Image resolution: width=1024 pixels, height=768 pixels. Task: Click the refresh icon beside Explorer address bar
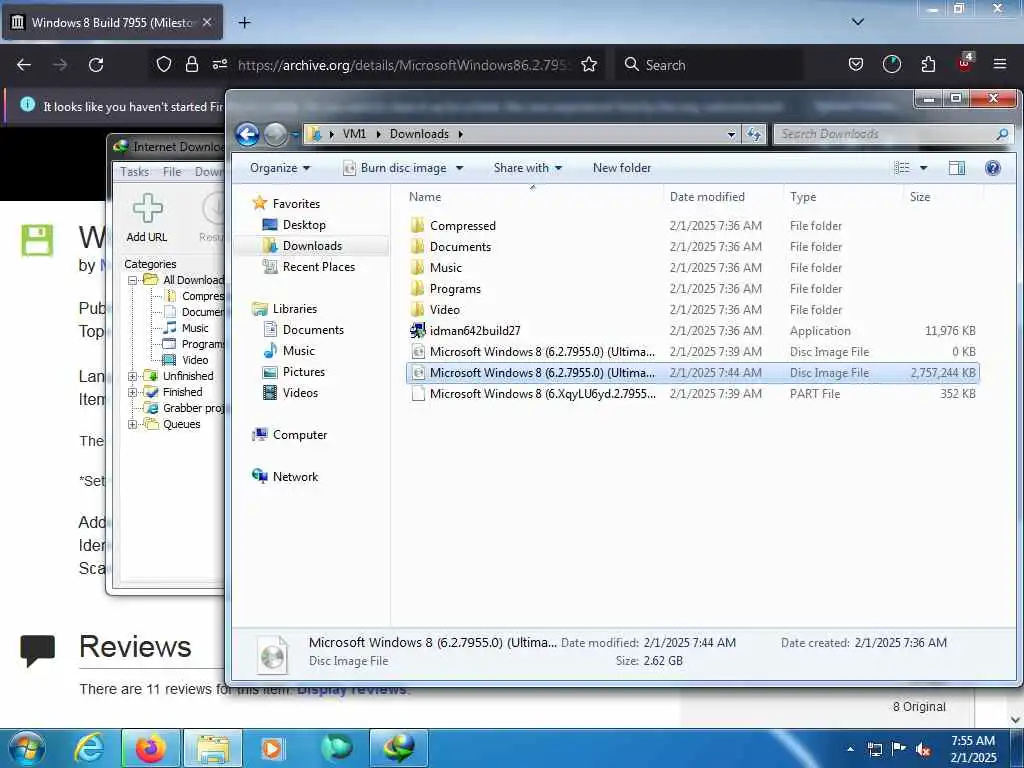click(x=754, y=134)
